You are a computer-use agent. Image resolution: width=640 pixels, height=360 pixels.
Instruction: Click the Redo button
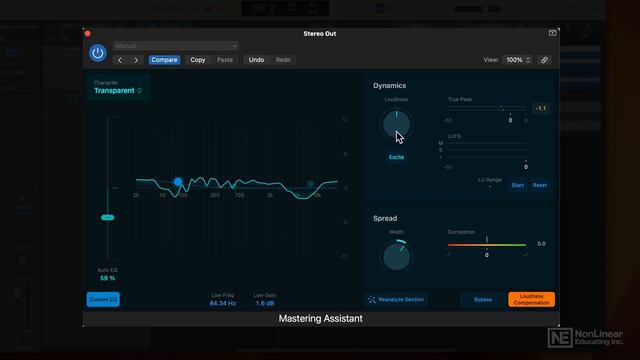(283, 60)
